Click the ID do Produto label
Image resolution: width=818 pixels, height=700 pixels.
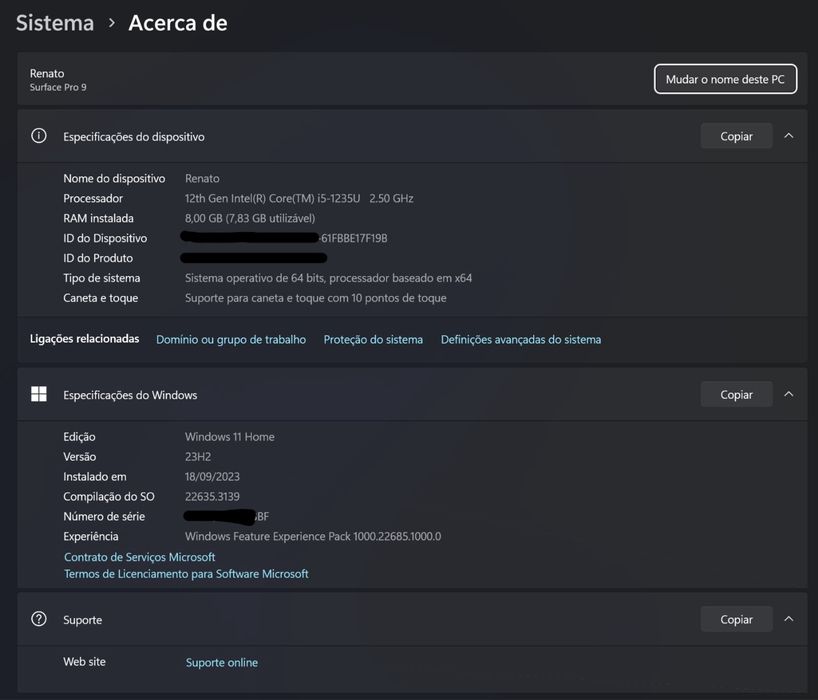(x=98, y=258)
